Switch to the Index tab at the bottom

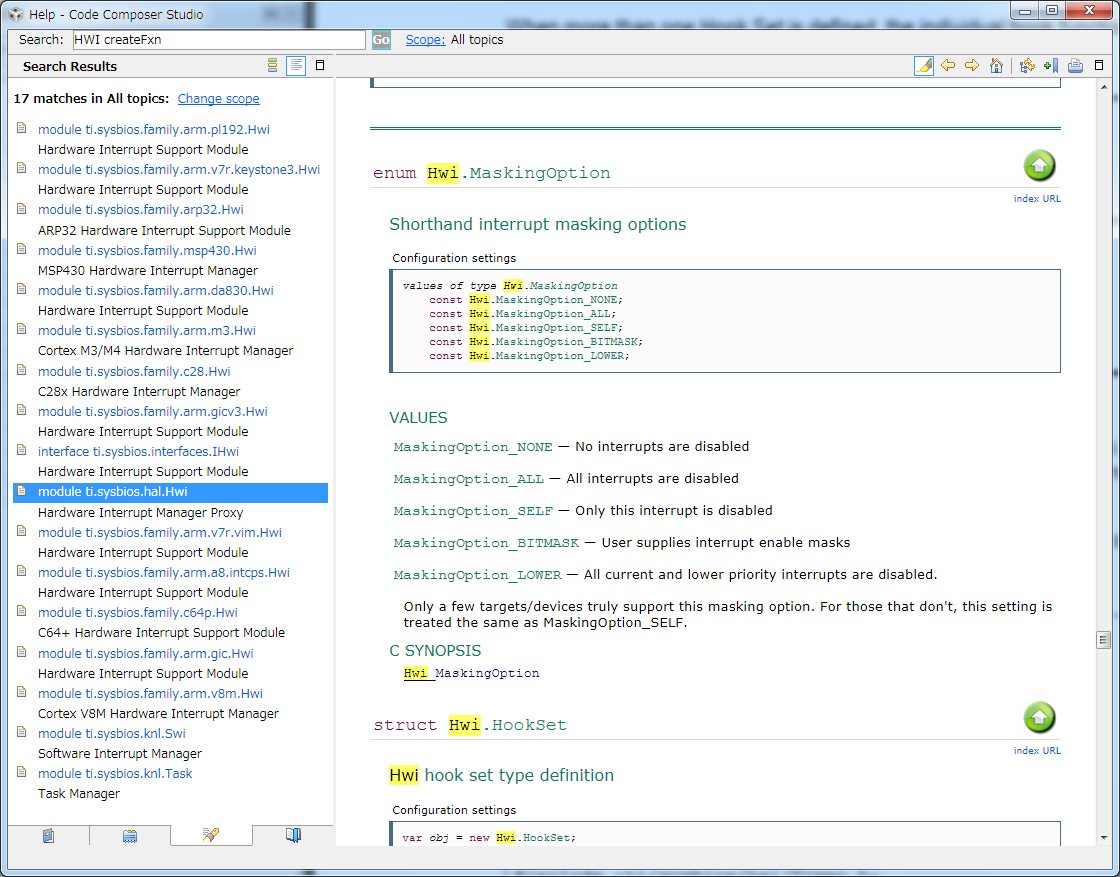click(130, 835)
